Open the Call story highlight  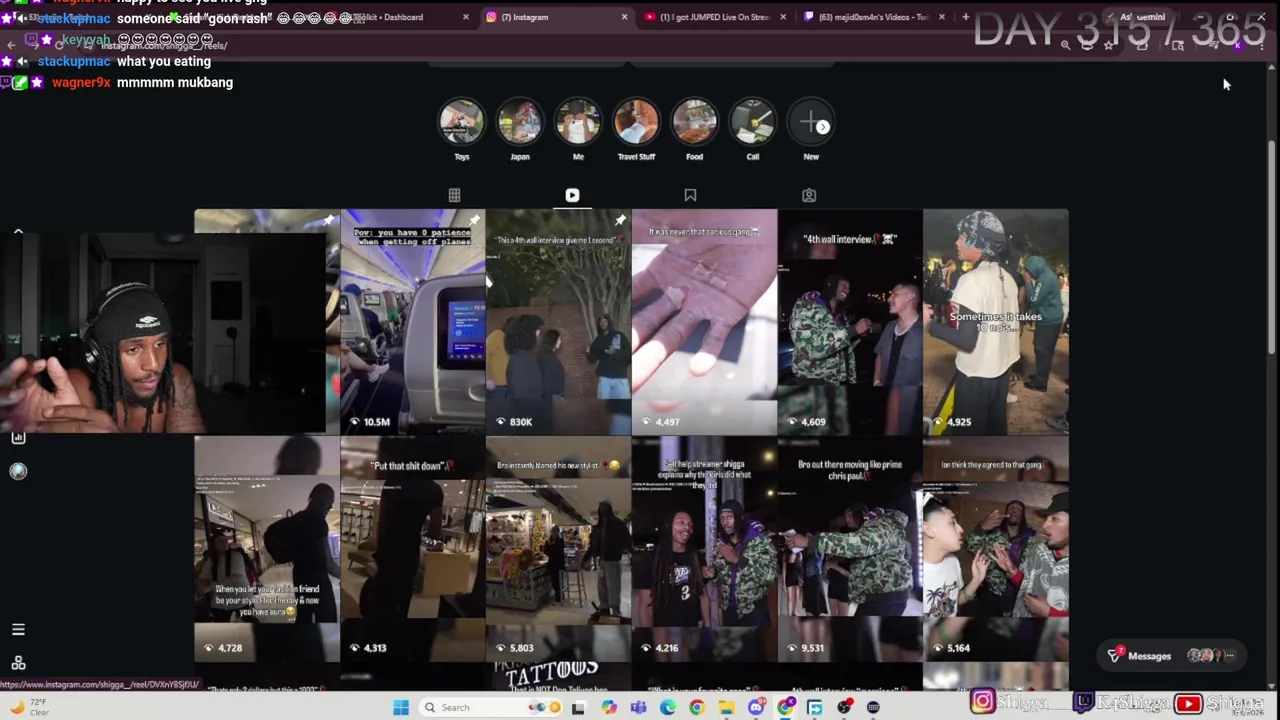click(752, 122)
